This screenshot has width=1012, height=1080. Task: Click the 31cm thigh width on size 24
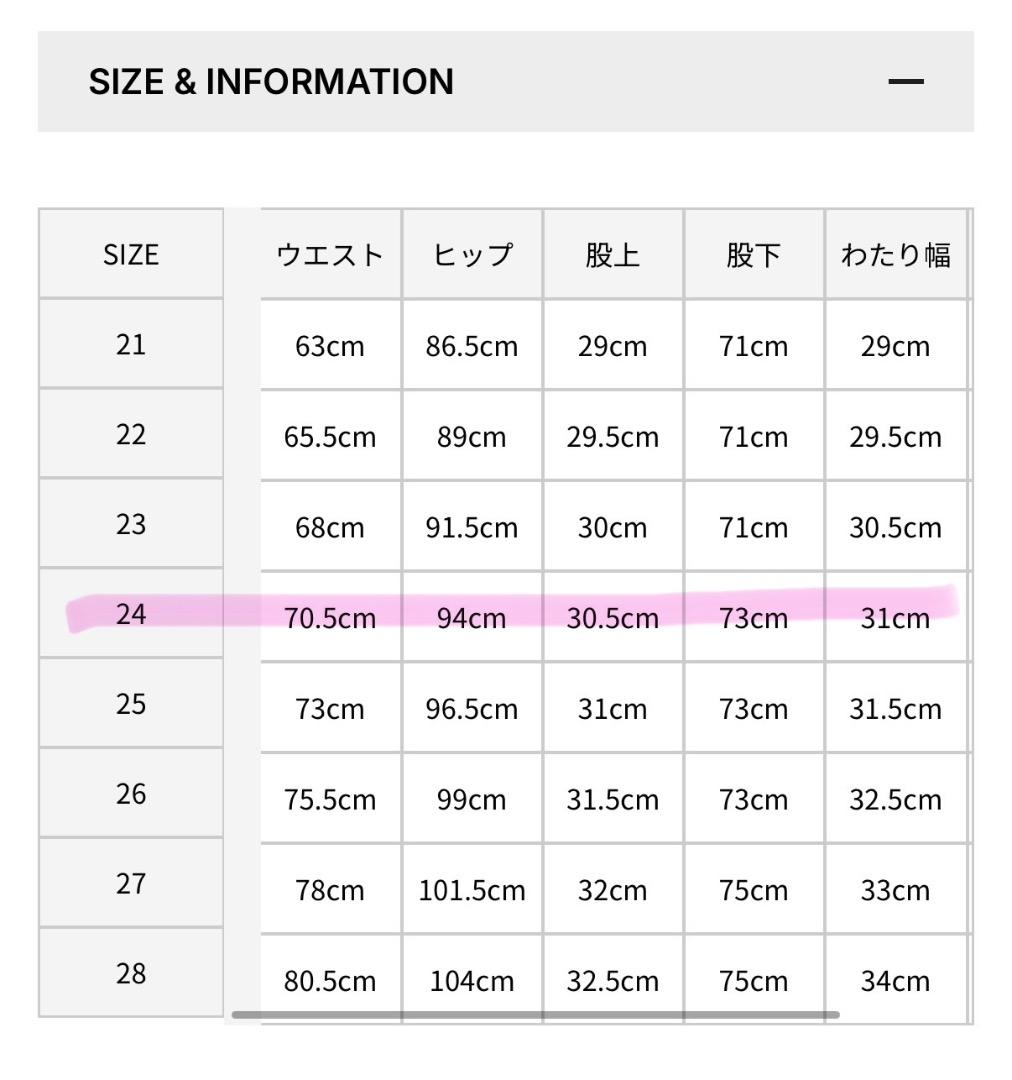[895, 618]
